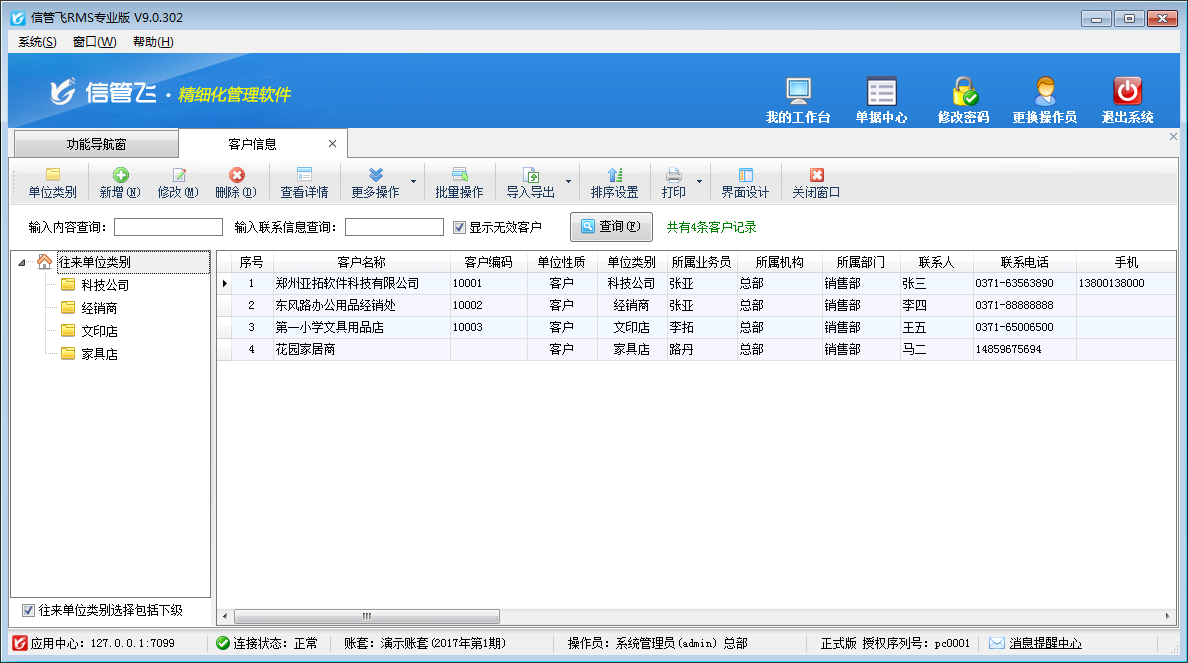Uncheck the 显示无效客户 checkbox

click(x=458, y=227)
